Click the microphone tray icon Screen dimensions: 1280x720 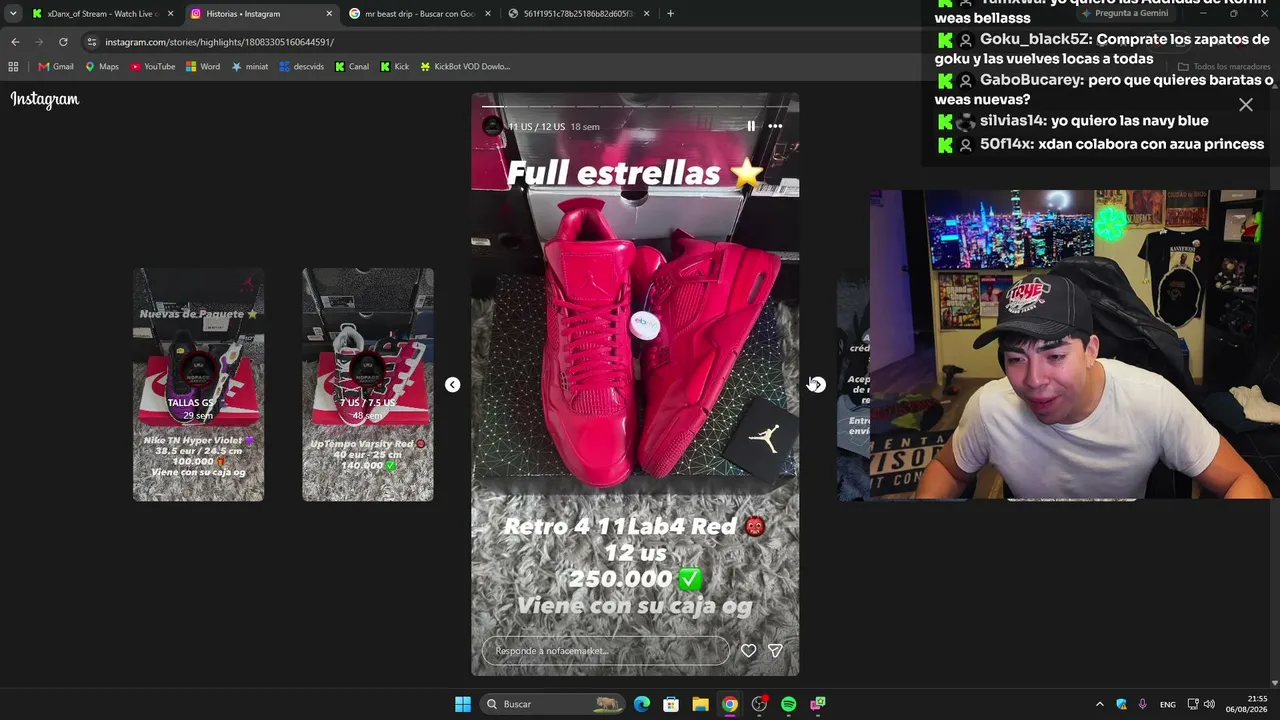(x=1143, y=704)
